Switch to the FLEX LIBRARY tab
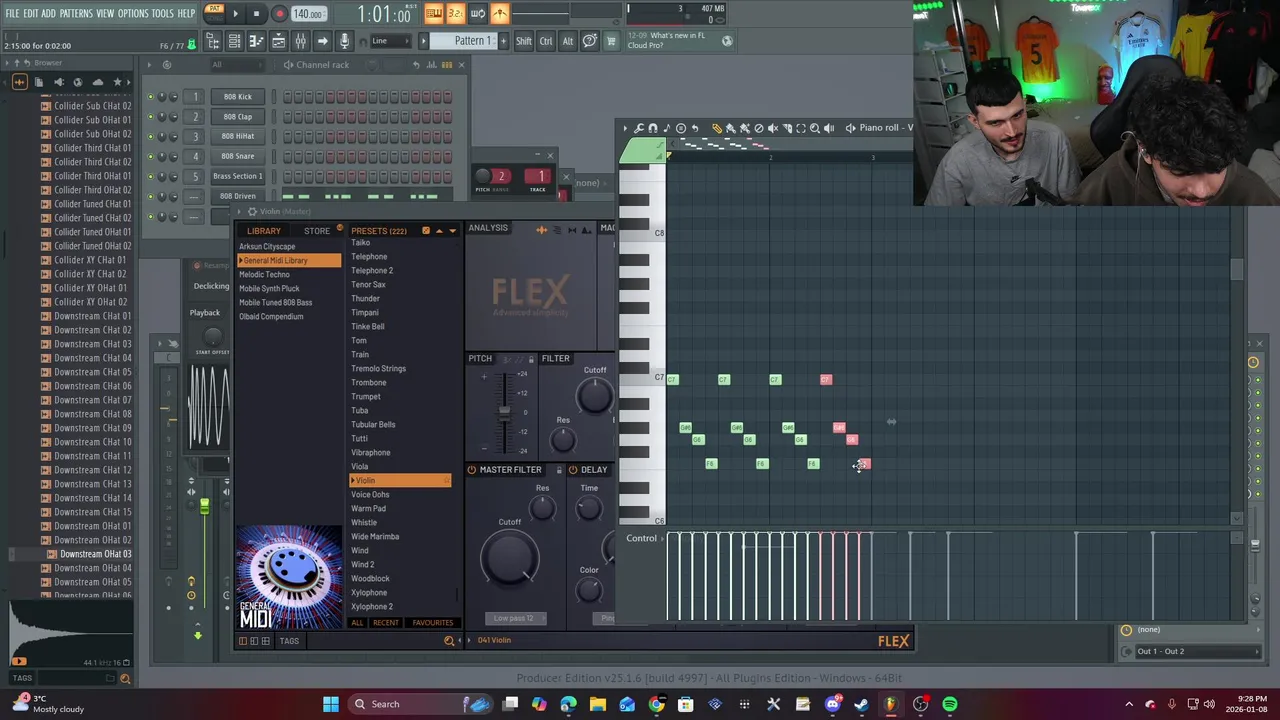 (264, 231)
